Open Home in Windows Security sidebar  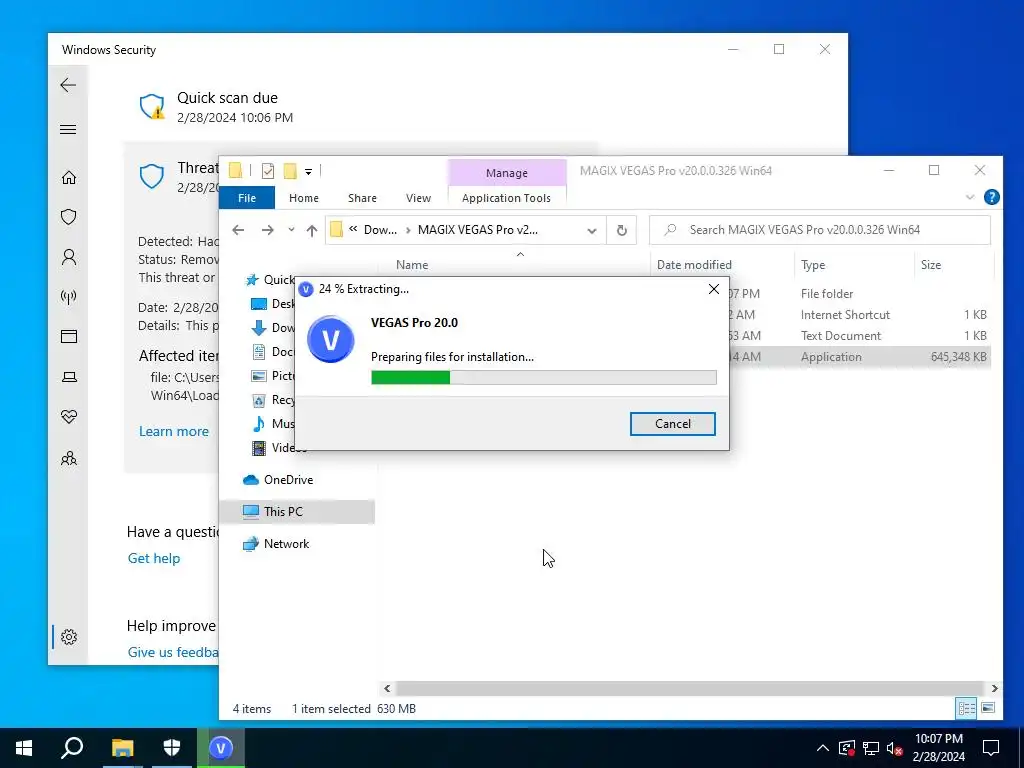coord(69,178)
